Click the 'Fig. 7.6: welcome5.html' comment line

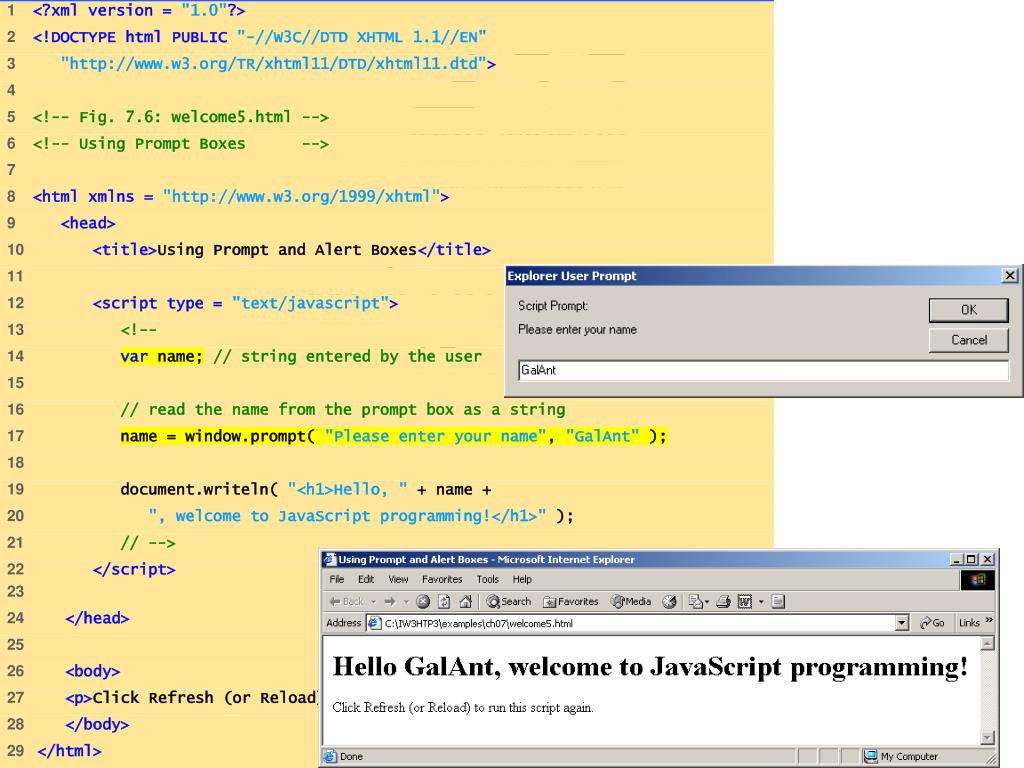click(x=181, y=117)
